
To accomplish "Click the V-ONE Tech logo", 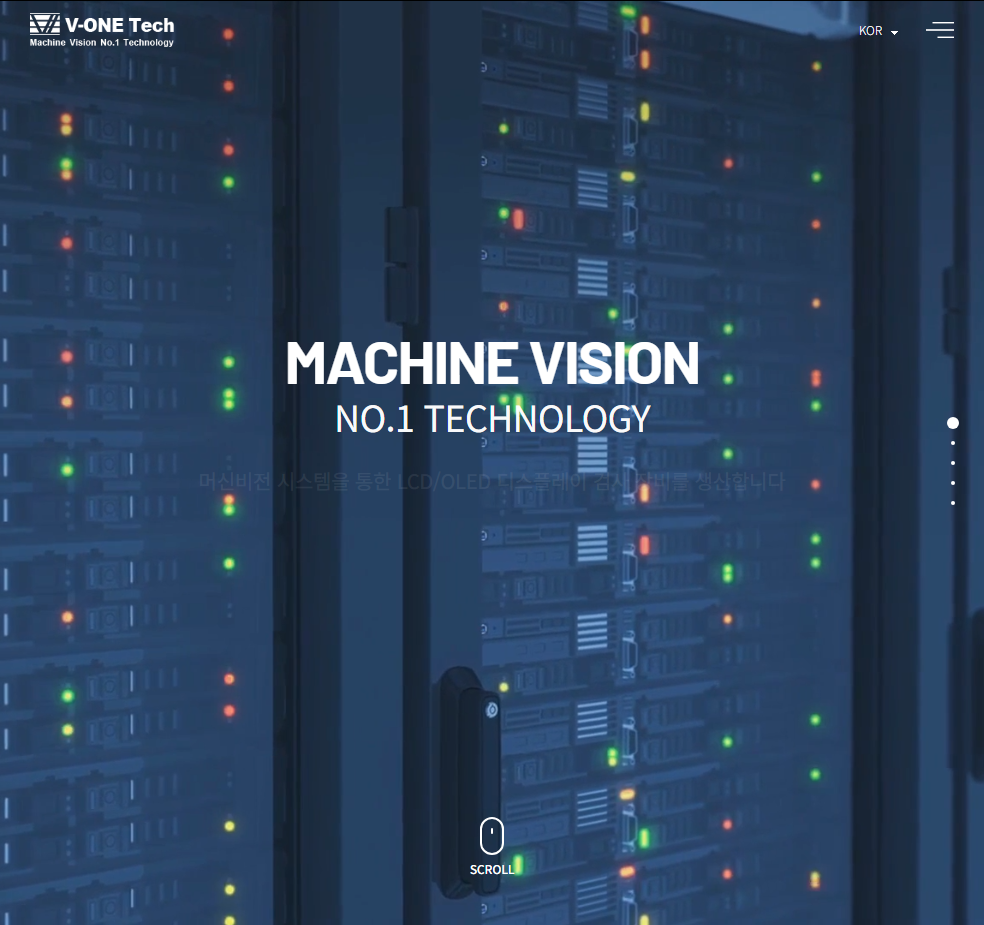I will pos(102,30).
